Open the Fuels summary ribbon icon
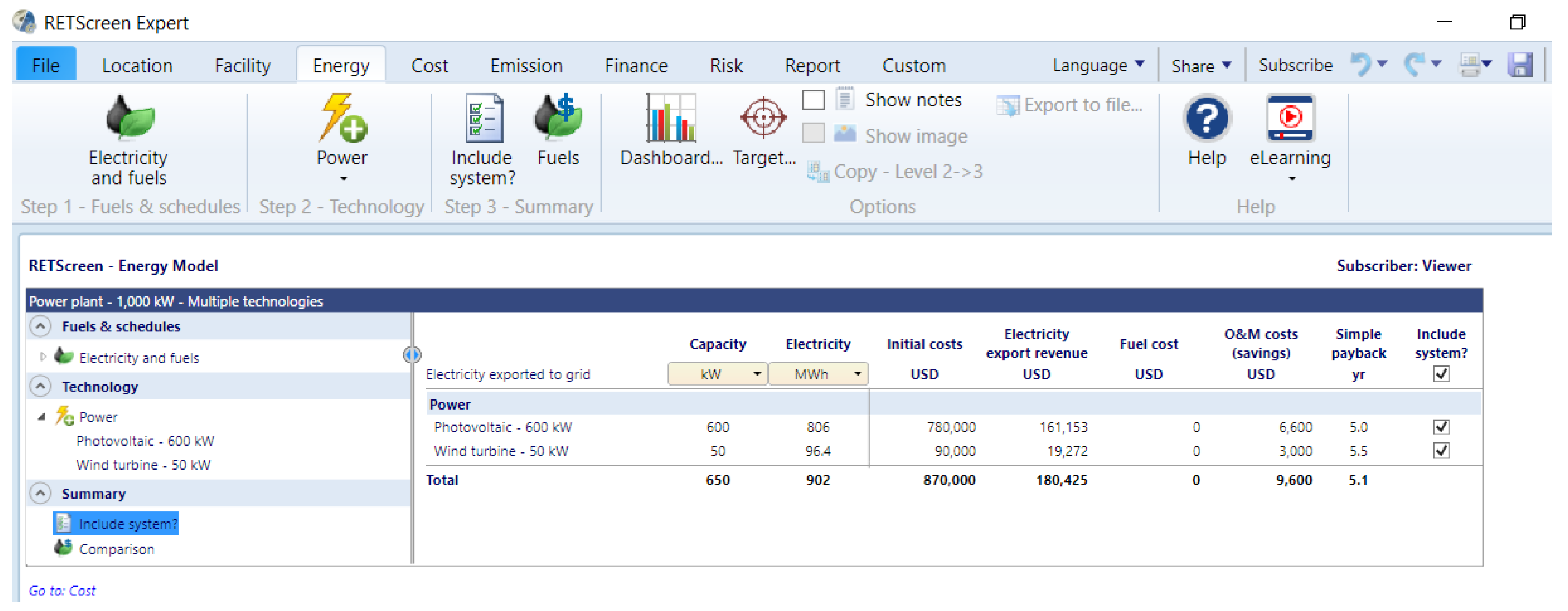Screen dimensions: 1568x611 tap(558, 118)
